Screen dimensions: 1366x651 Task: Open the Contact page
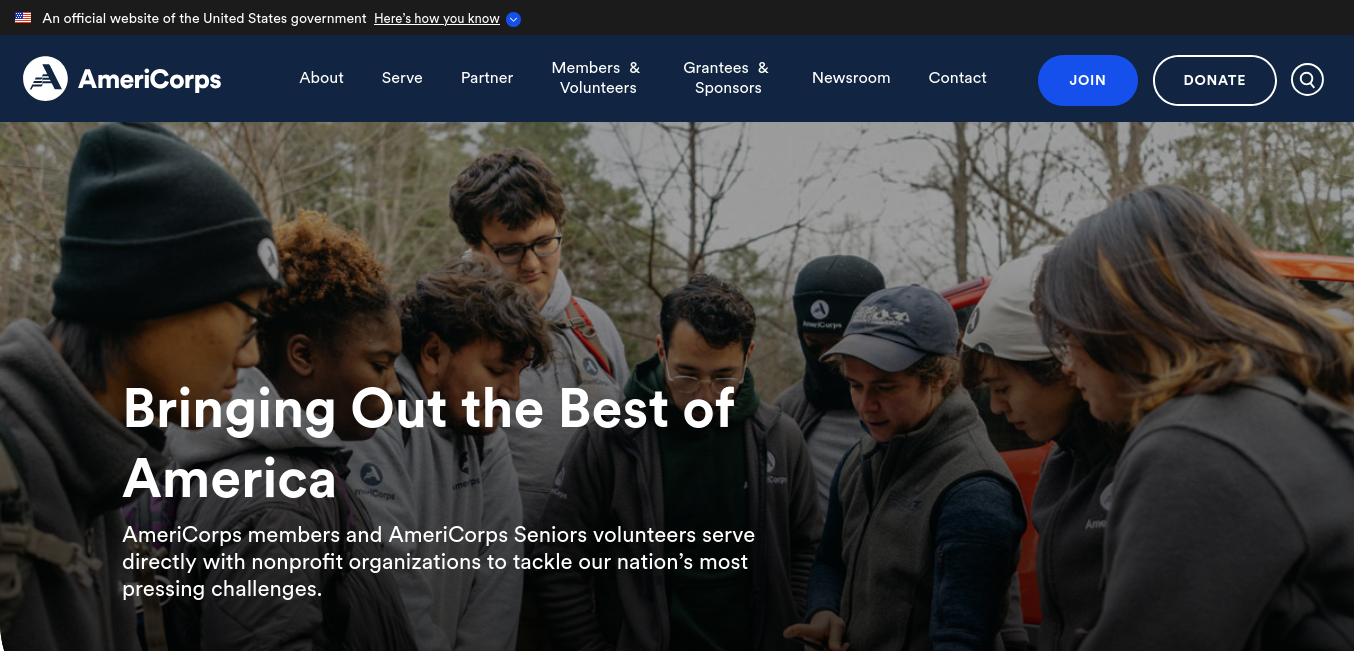[958, 78]
